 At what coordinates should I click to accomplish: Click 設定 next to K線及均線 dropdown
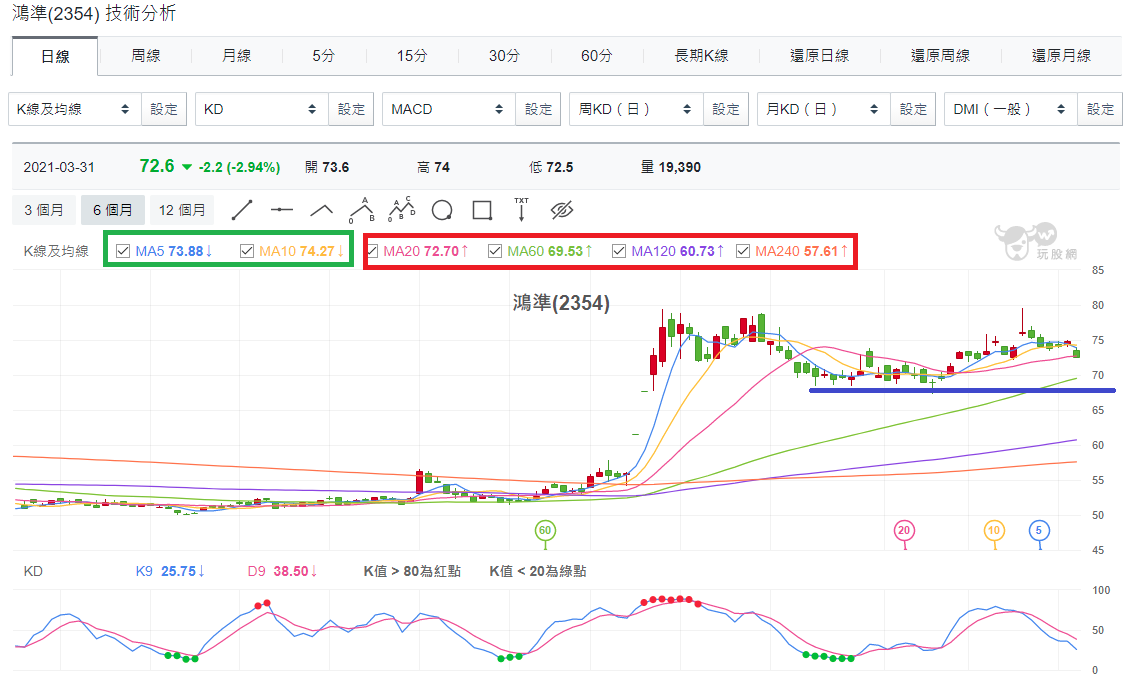point(164,109)
